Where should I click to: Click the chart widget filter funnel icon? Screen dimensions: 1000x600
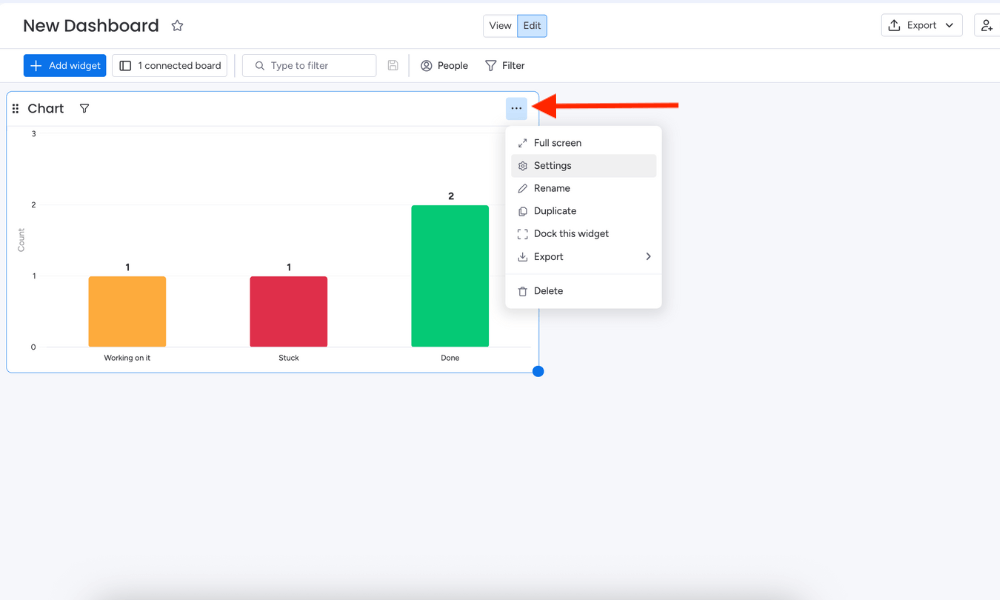coord(84,108)
